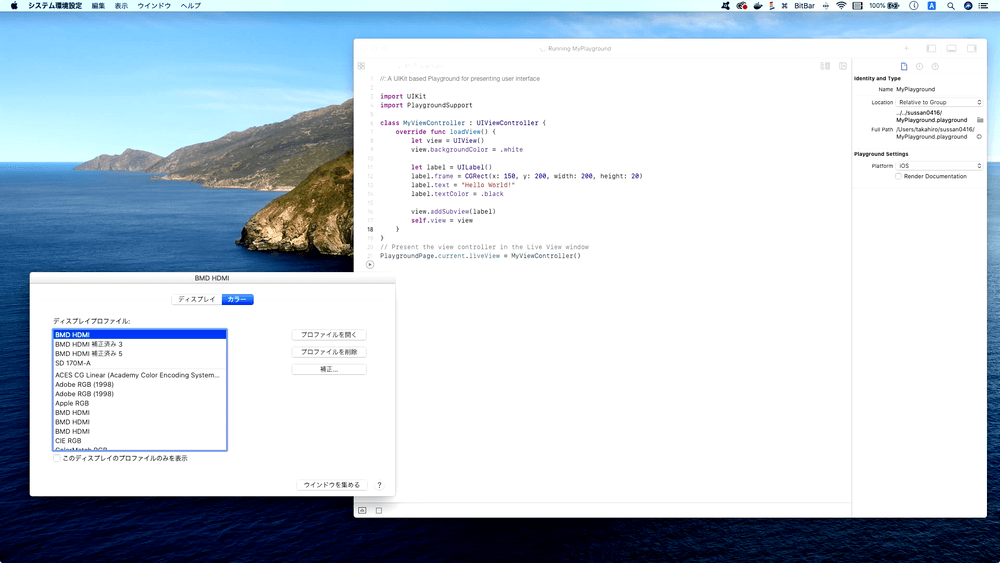
Task: Open the editor options menu
Action: tap(825, 66)
